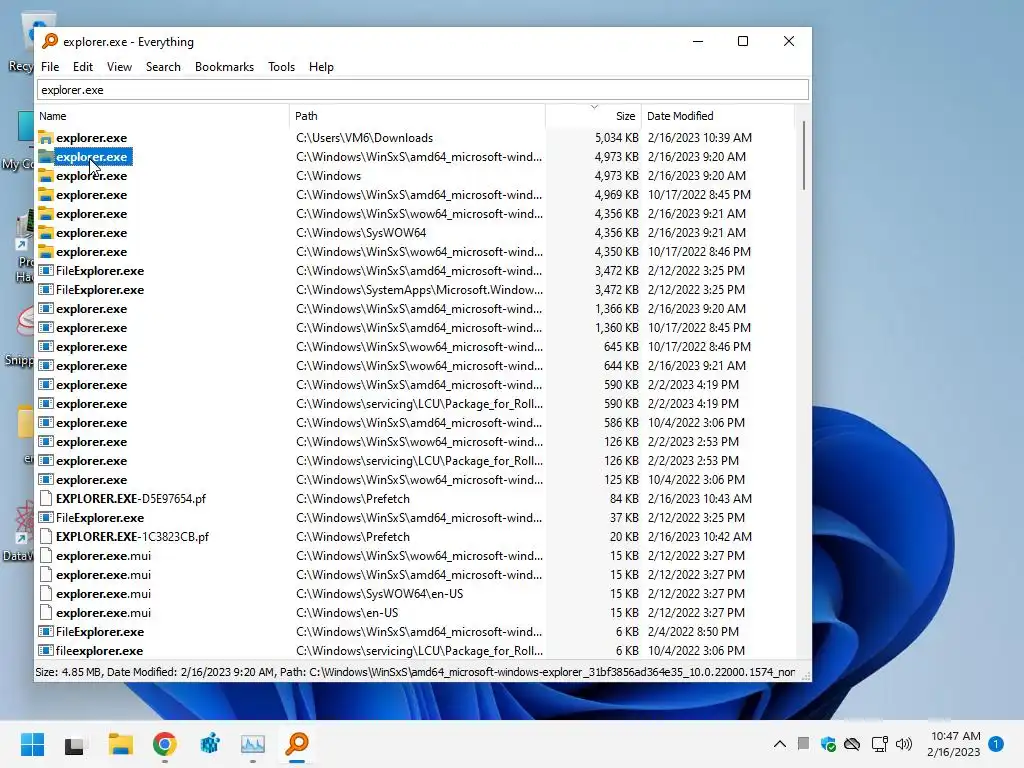Sort by Date Modified column header
The height and width of the screenshot is (768, 1024).
tap(718, 116)
